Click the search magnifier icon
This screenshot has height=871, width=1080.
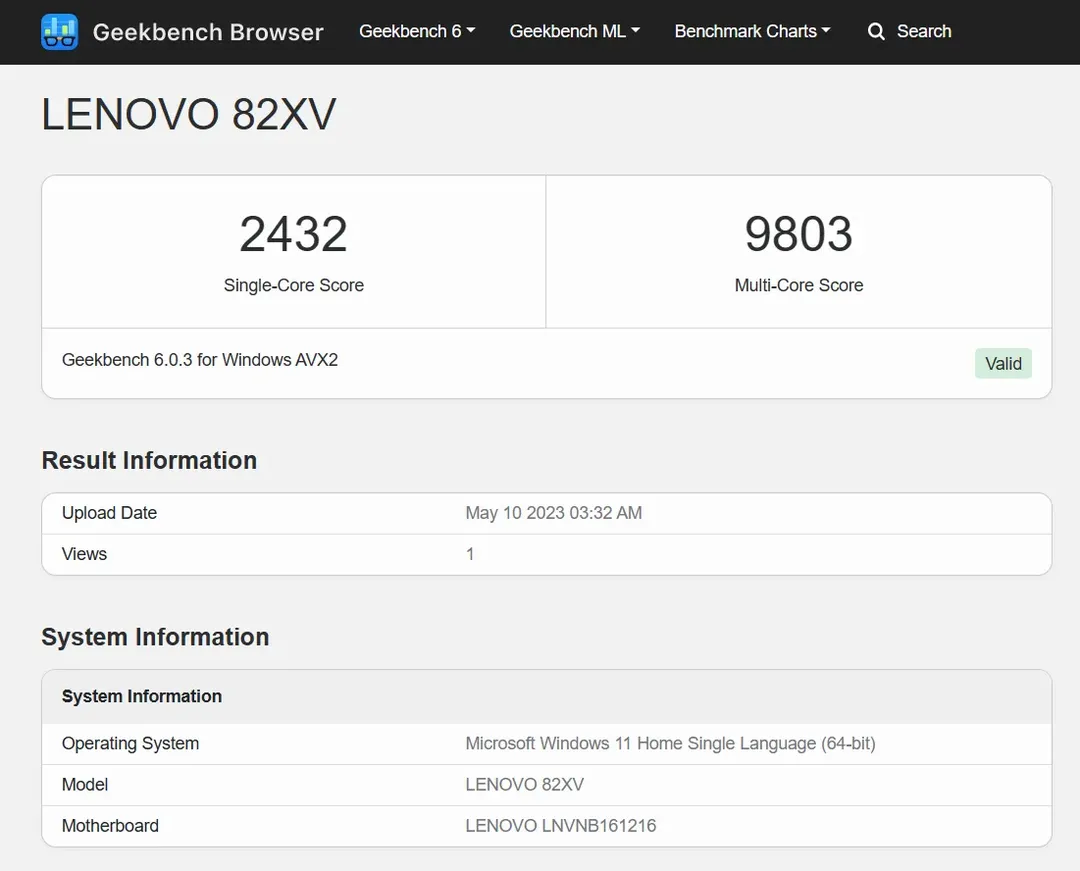tap(876, 32)
